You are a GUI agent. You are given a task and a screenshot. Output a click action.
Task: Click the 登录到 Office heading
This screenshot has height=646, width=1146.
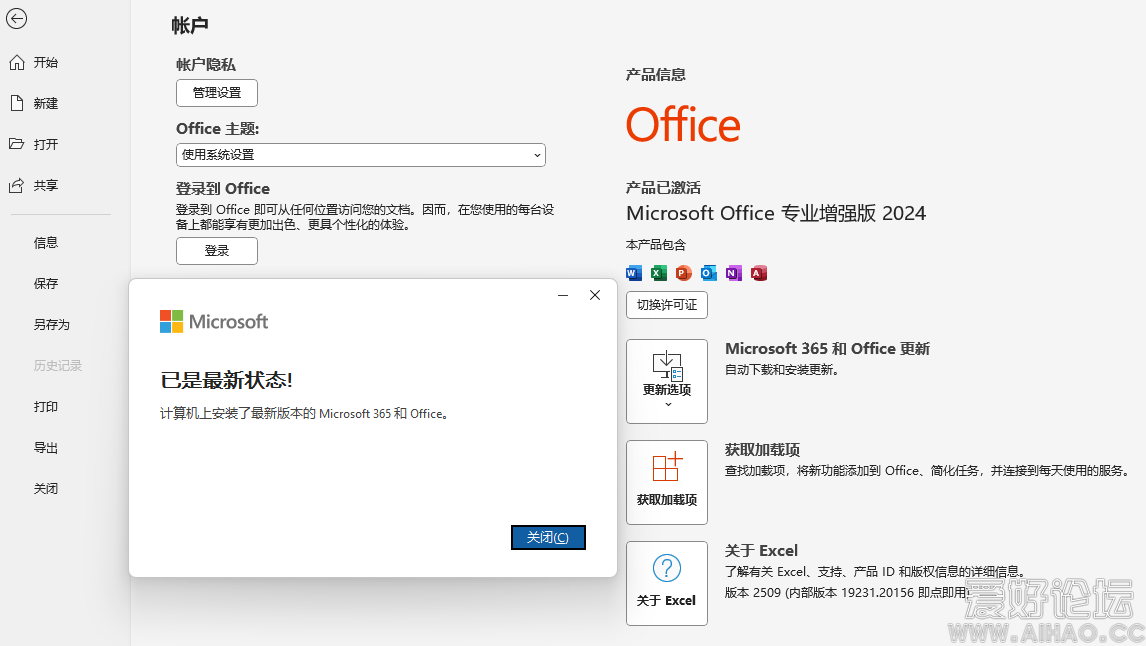point(223,189)
